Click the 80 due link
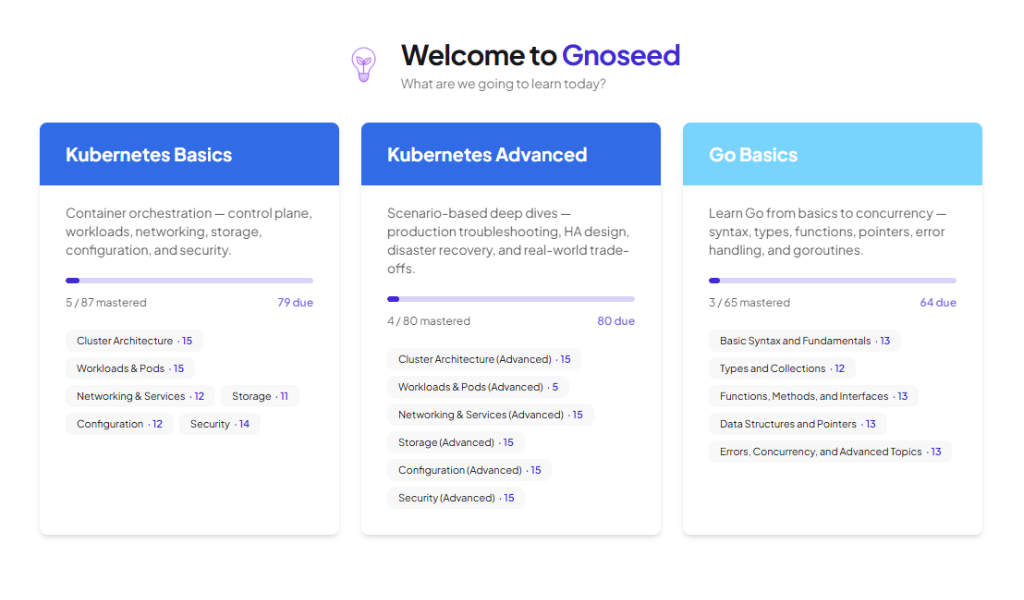1024x600 pixels. click(x=616, y=321)
